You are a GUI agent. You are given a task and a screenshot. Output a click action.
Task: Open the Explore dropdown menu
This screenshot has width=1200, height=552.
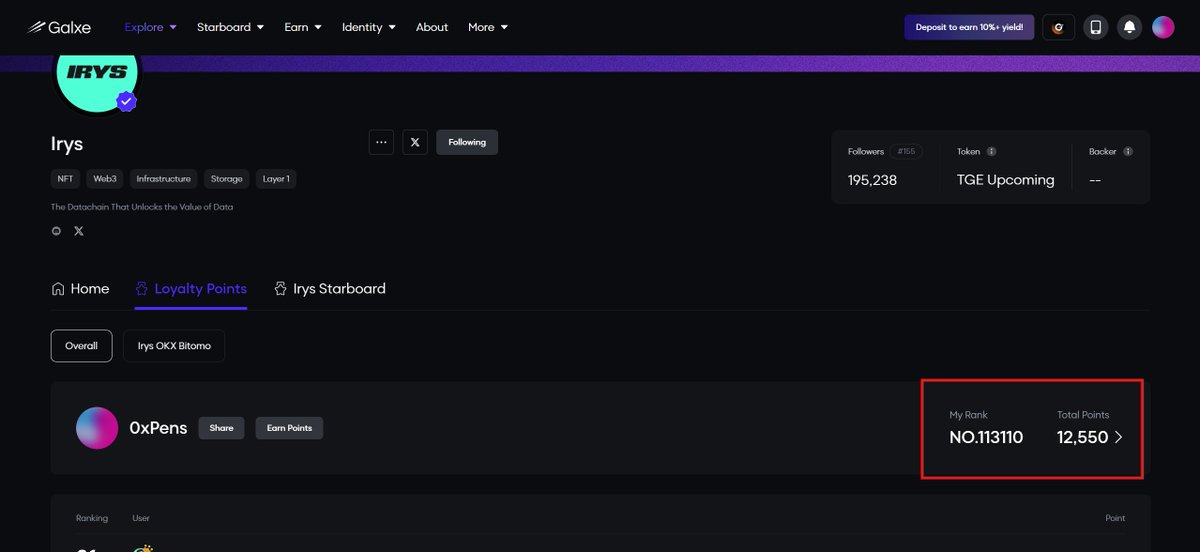(150, 27)
